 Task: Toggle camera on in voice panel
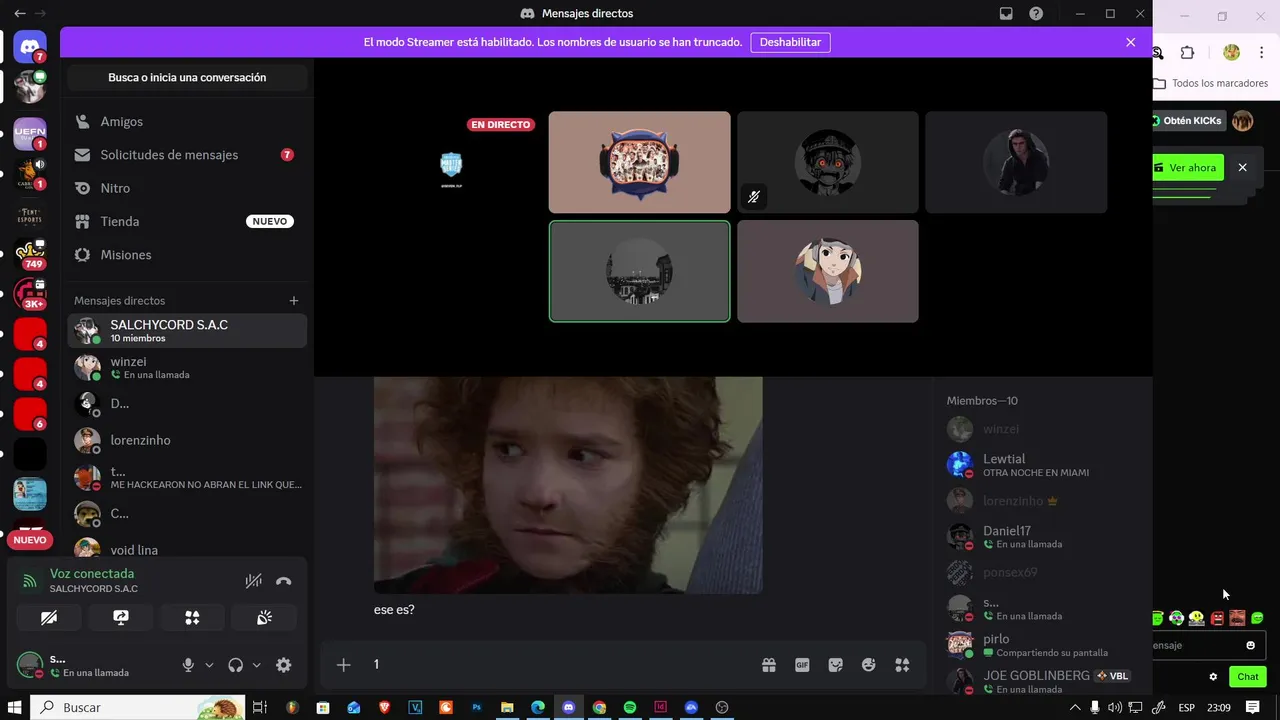[x=49, y=618]
